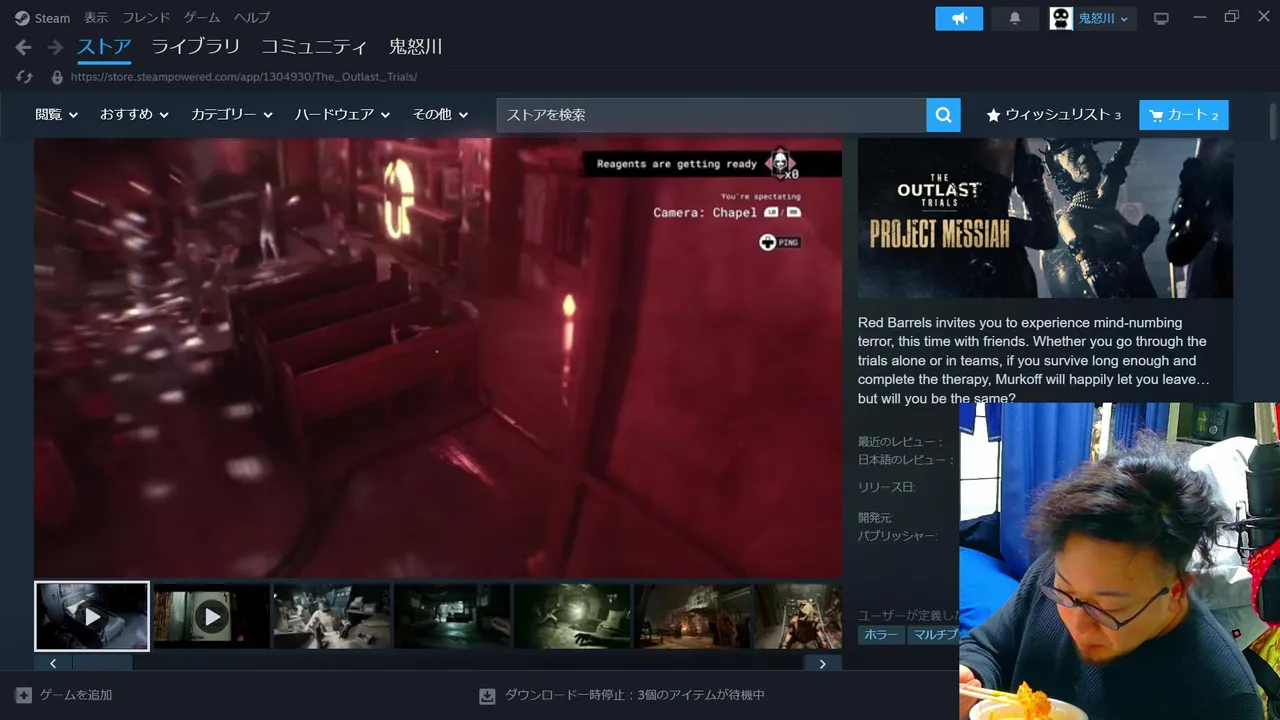Expand the その他 dropdown
This screenshot has height=720, width=1280.
[x=440, y=115]
